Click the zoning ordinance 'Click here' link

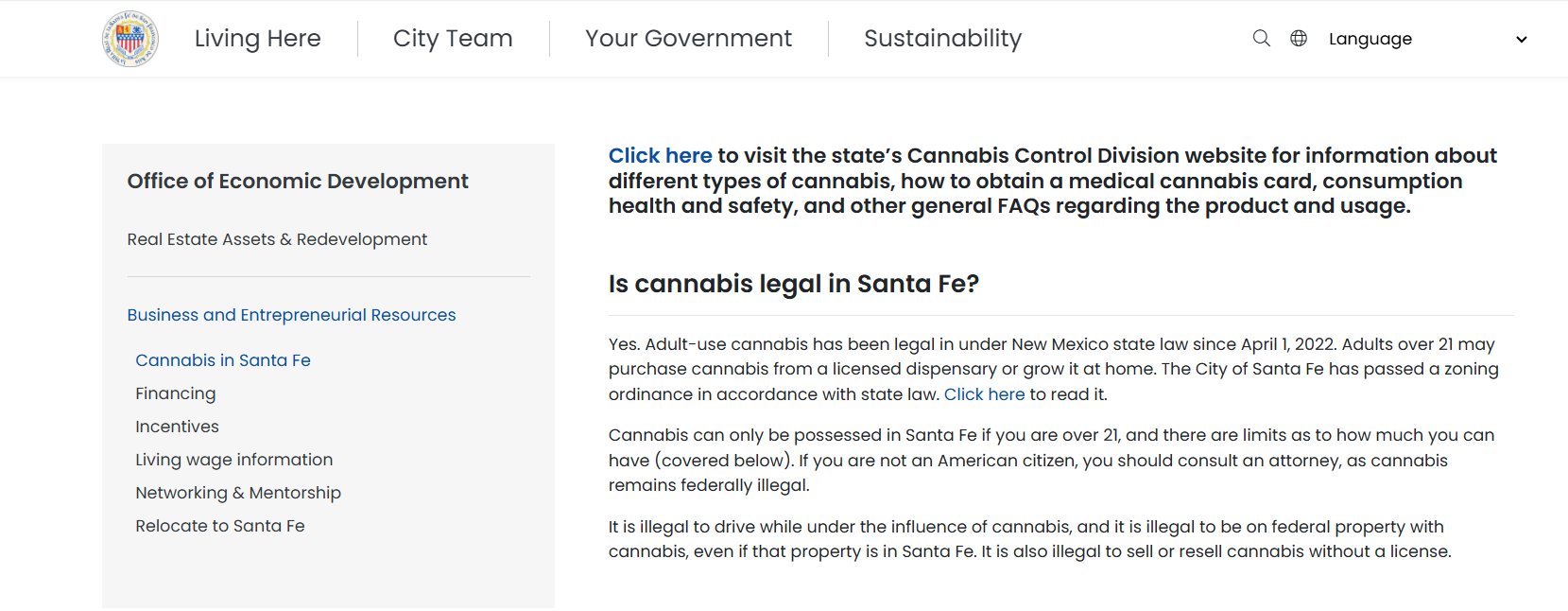click(984, 394)
